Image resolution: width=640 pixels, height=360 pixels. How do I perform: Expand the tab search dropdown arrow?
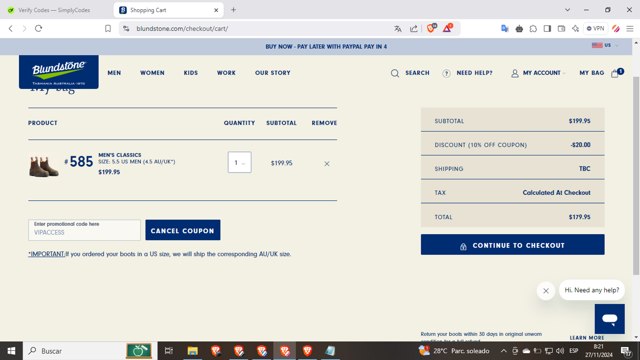click(567, 10)
